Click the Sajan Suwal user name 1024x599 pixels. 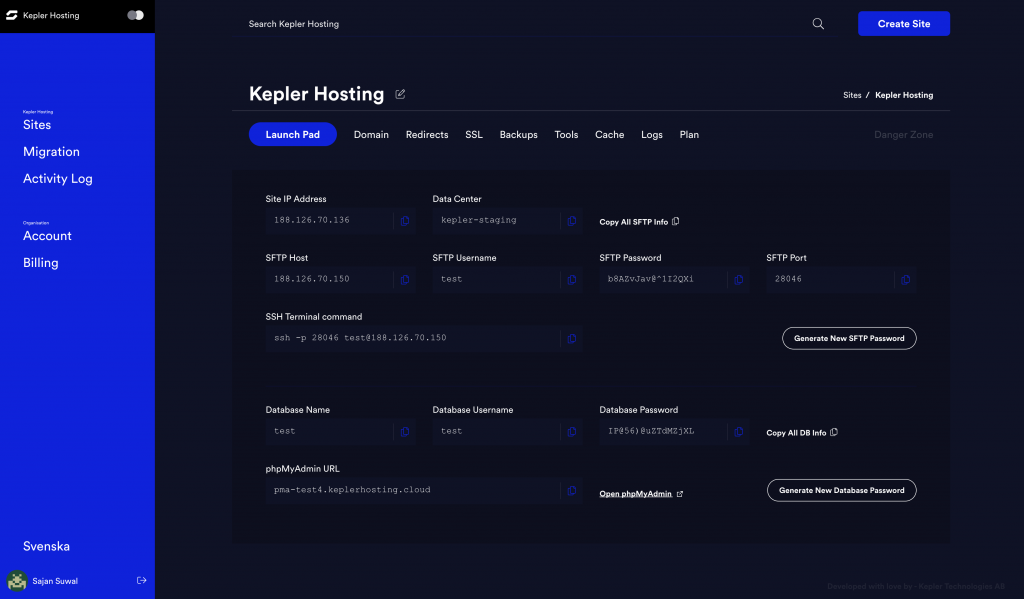pyautogui.click(x=55, y=581)
